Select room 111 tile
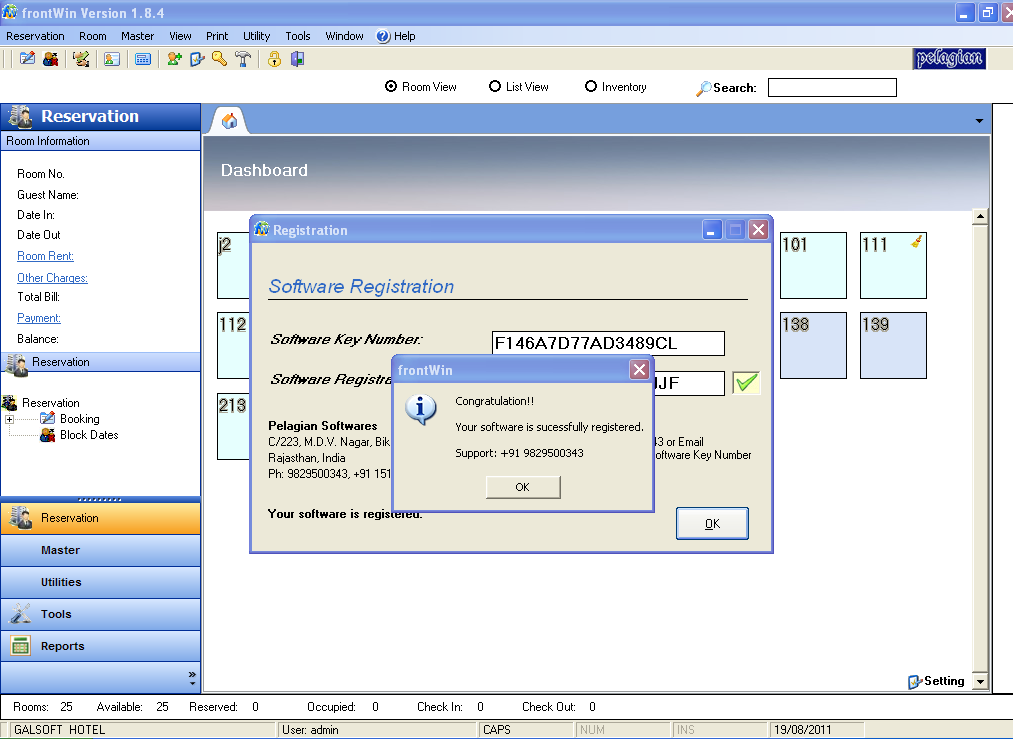This screenshot has height=739, width=1013. coord(893,265)
